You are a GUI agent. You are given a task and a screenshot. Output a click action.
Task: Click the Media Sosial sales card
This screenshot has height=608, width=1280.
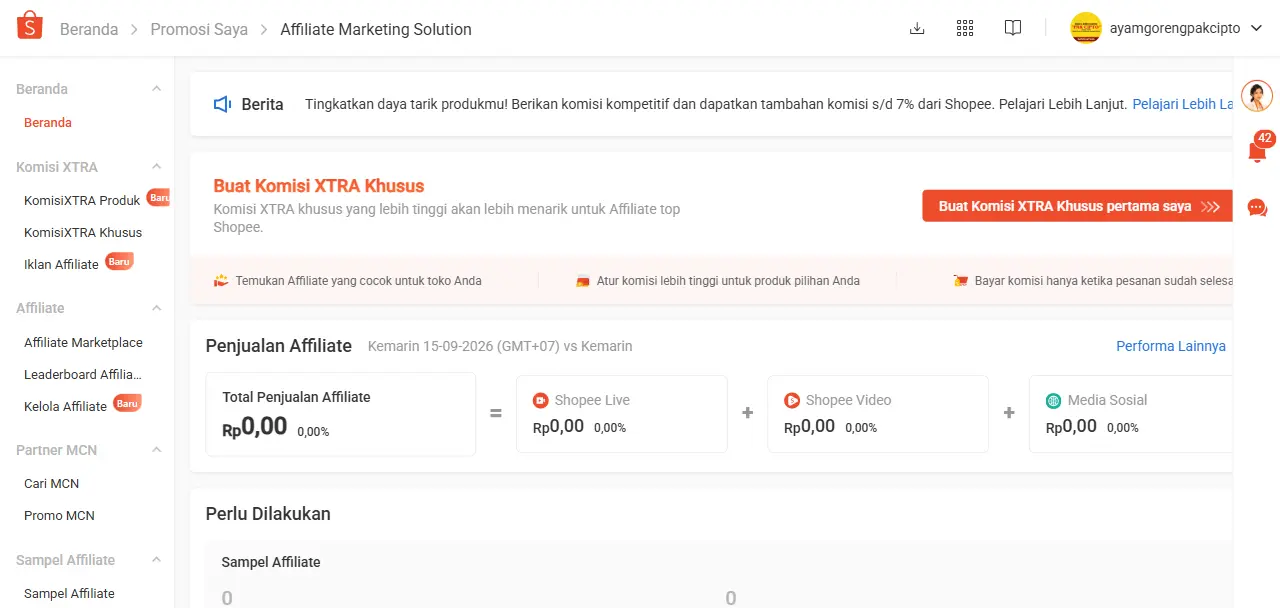tap(1131, 414)
